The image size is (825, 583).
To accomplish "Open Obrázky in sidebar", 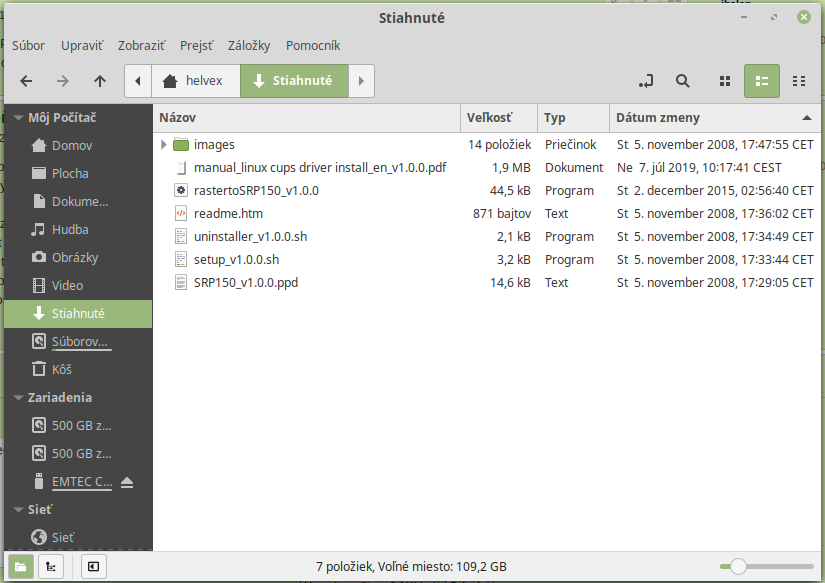I will pyautogui.click(x=78, y=258).
